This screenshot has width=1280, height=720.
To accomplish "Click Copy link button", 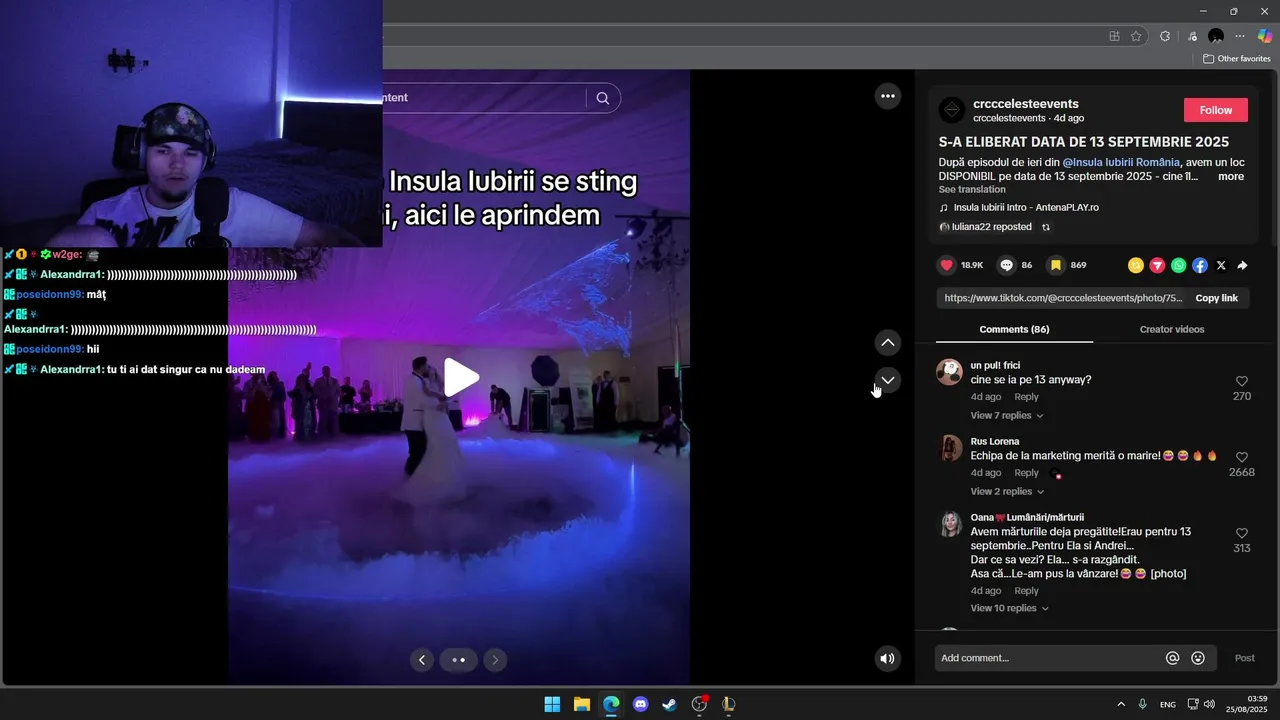I will tap(1216, 298).
